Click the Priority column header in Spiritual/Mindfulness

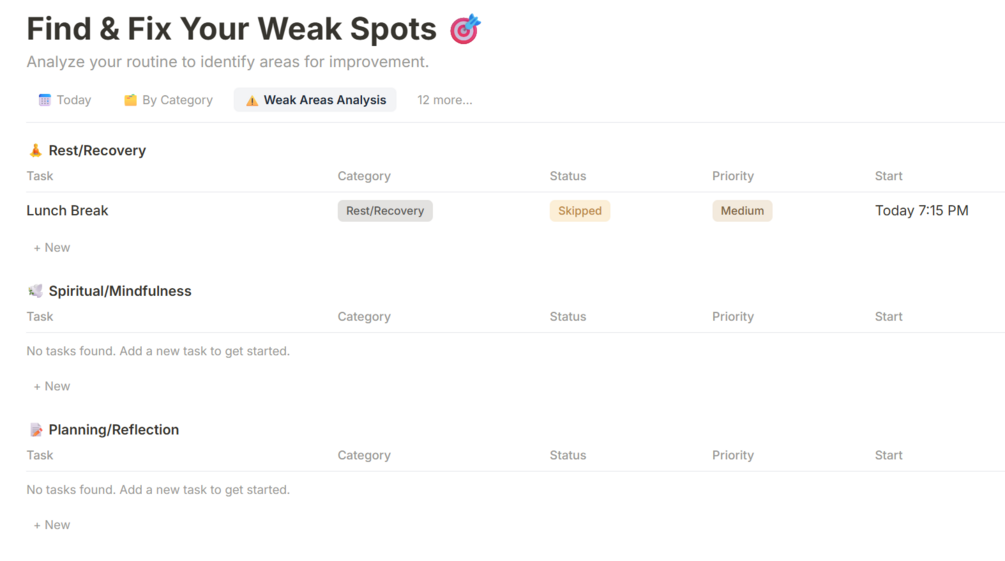pyautogui.click(x=733, y=317)
